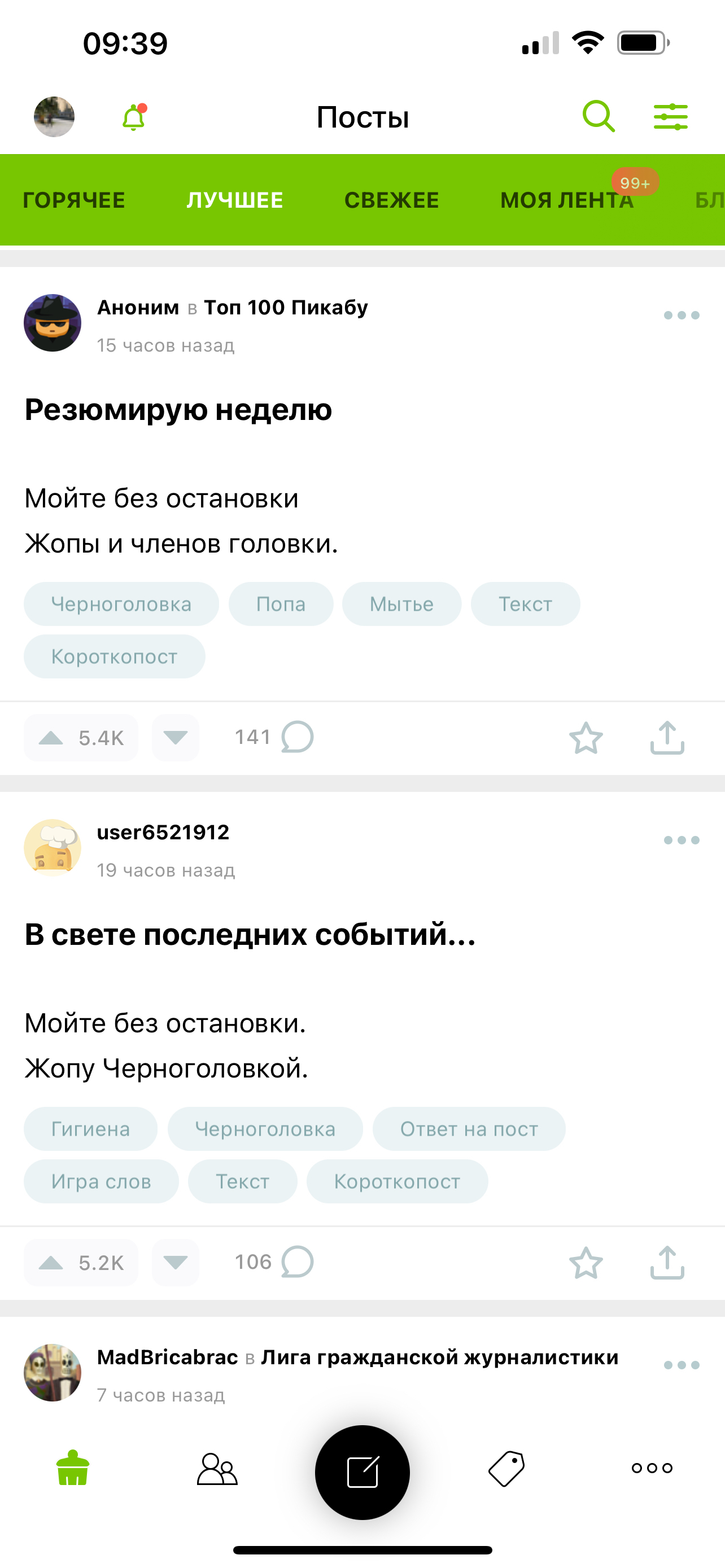Tap the notifications bell icon
Screen dimensions: 725x1568
click(x=134, y=117)
